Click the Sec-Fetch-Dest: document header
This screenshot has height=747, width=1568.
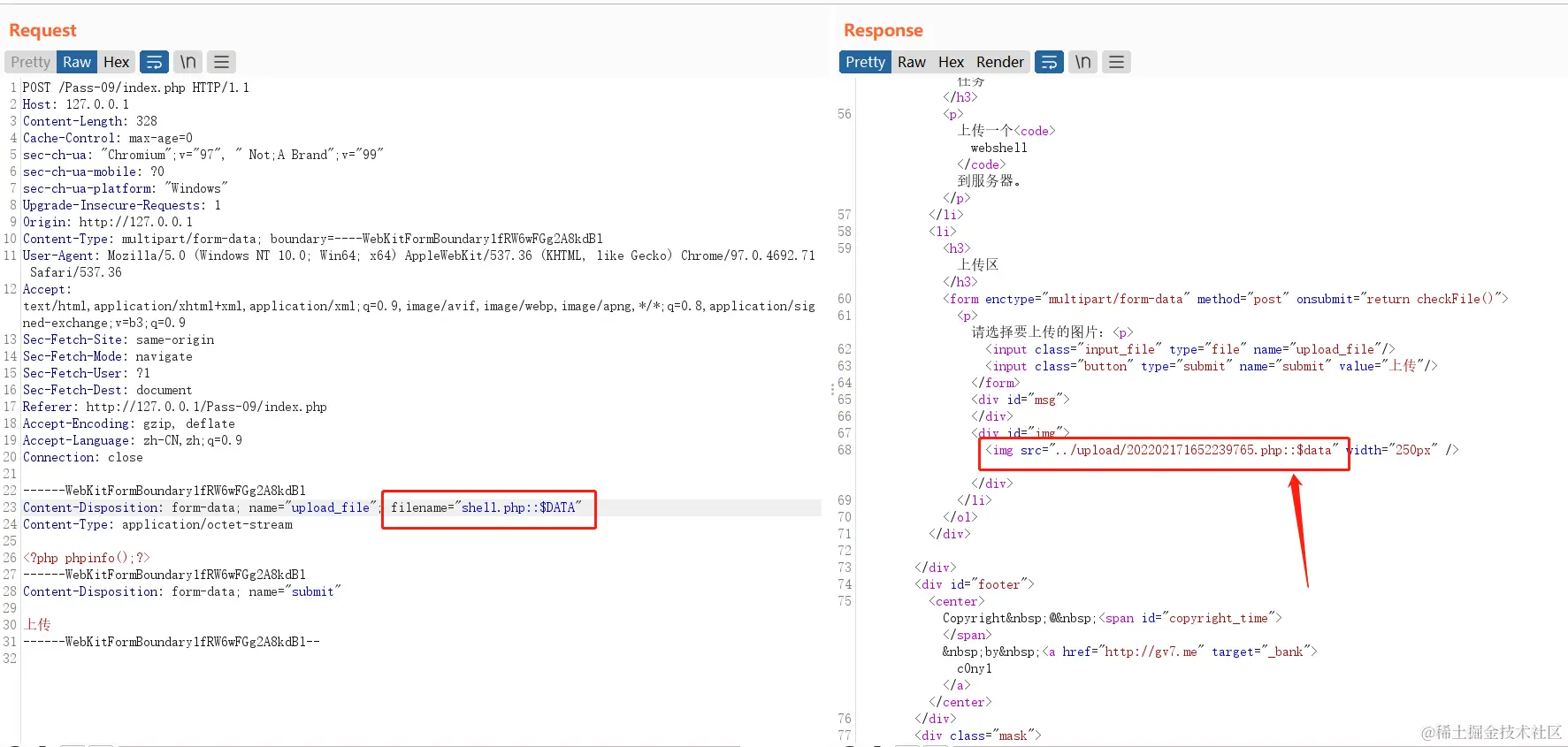tap(108, 390)
